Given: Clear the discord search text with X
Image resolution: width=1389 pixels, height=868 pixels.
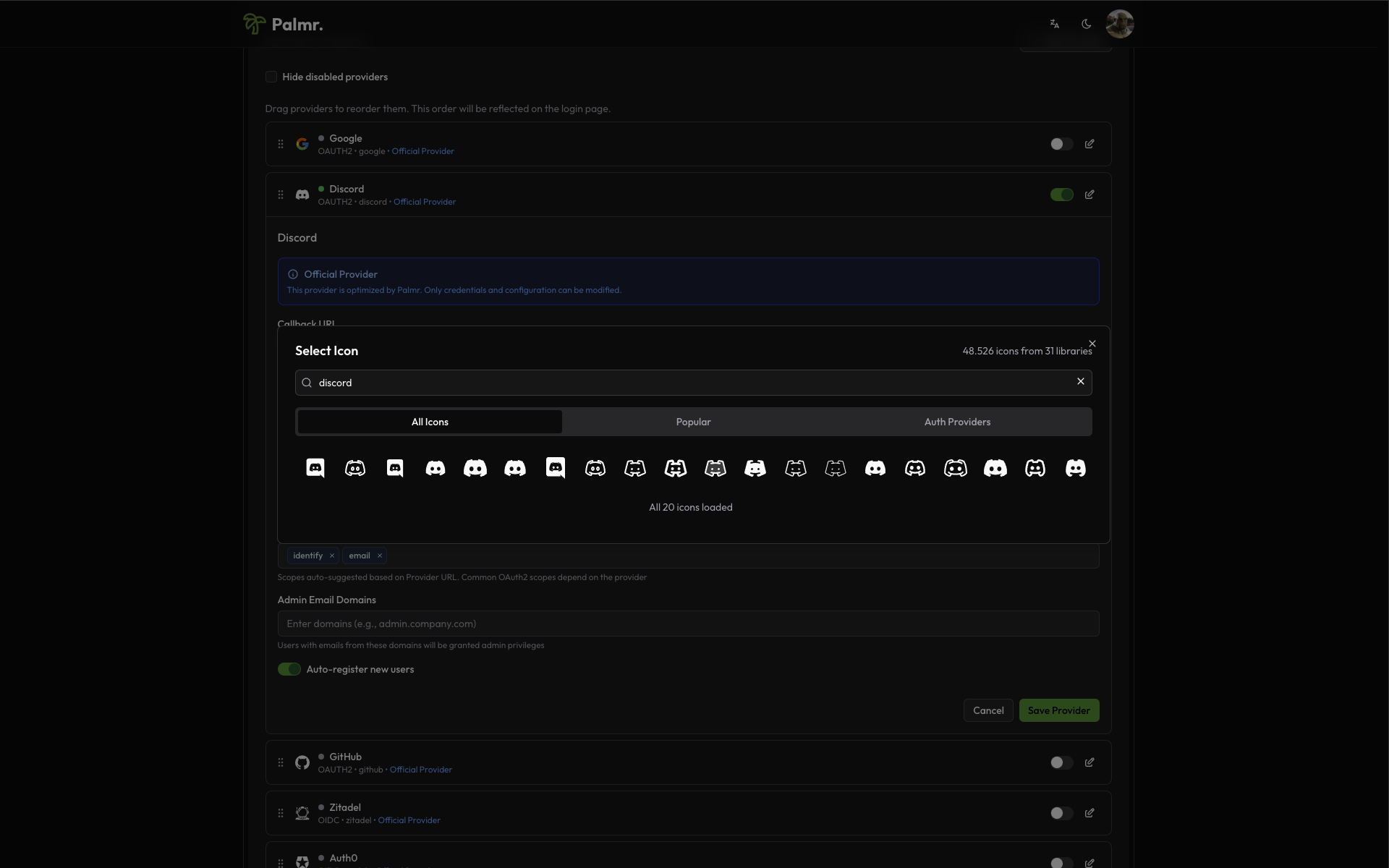Looking at the screenshot, I should pyautogui.click(x=1081, y=381).
